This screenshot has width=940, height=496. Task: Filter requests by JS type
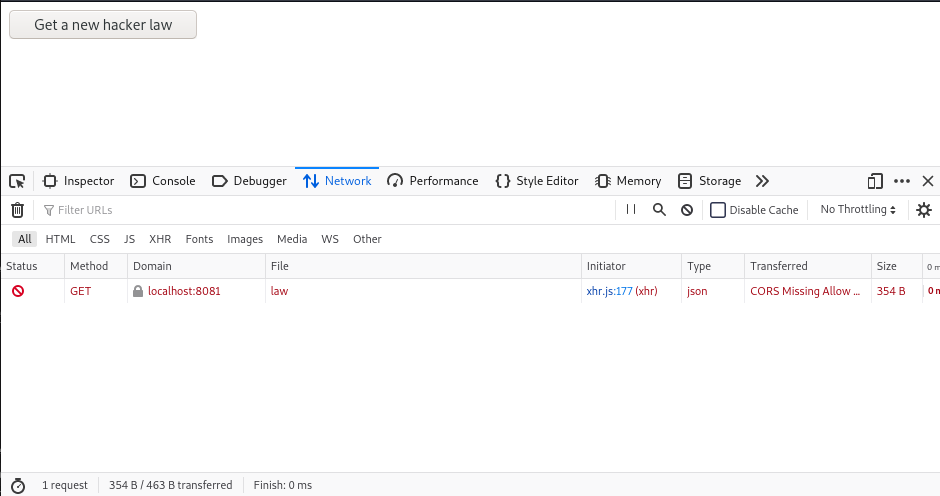tap(129, 239)
